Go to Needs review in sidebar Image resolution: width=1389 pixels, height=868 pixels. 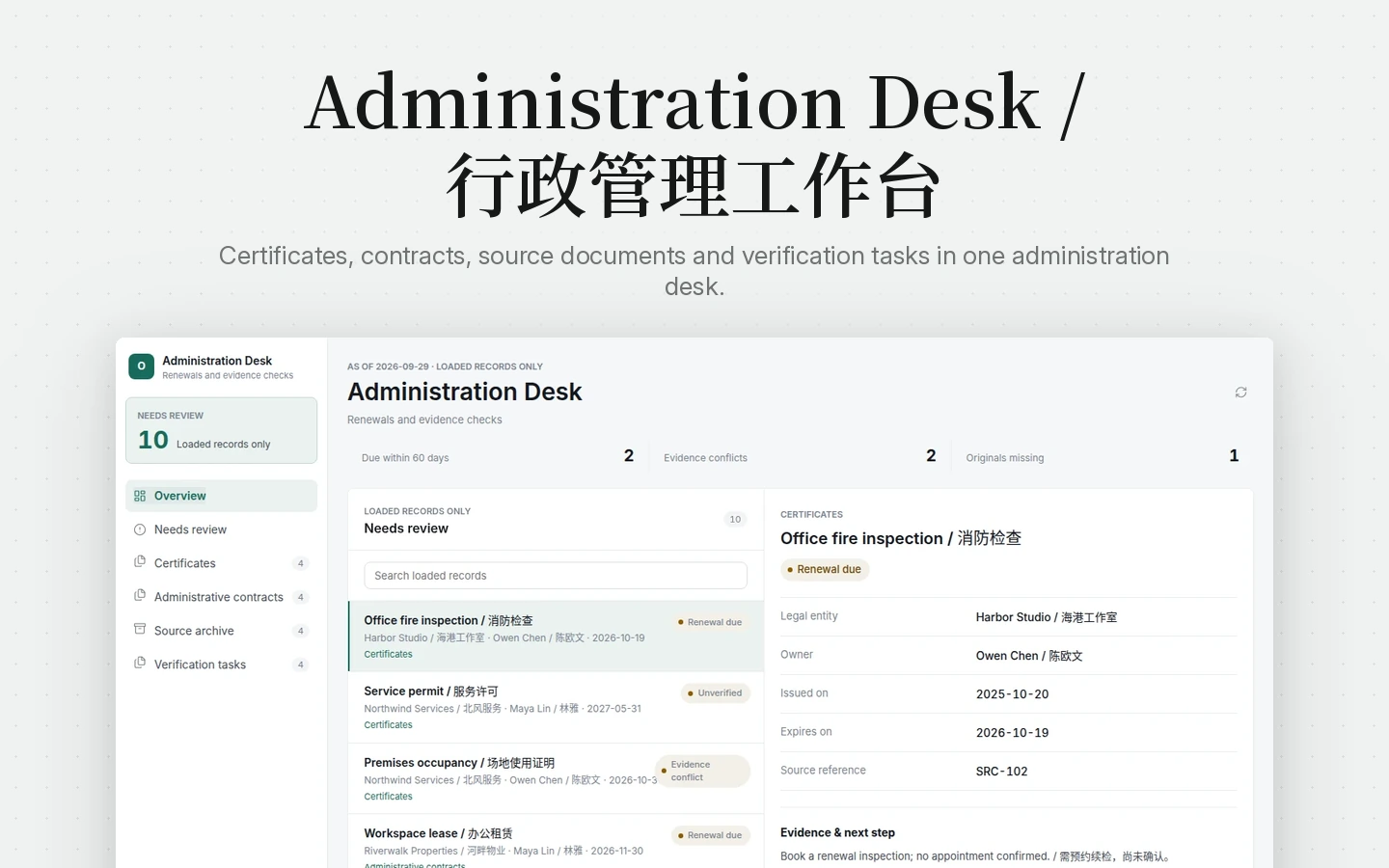coord(221,529)
